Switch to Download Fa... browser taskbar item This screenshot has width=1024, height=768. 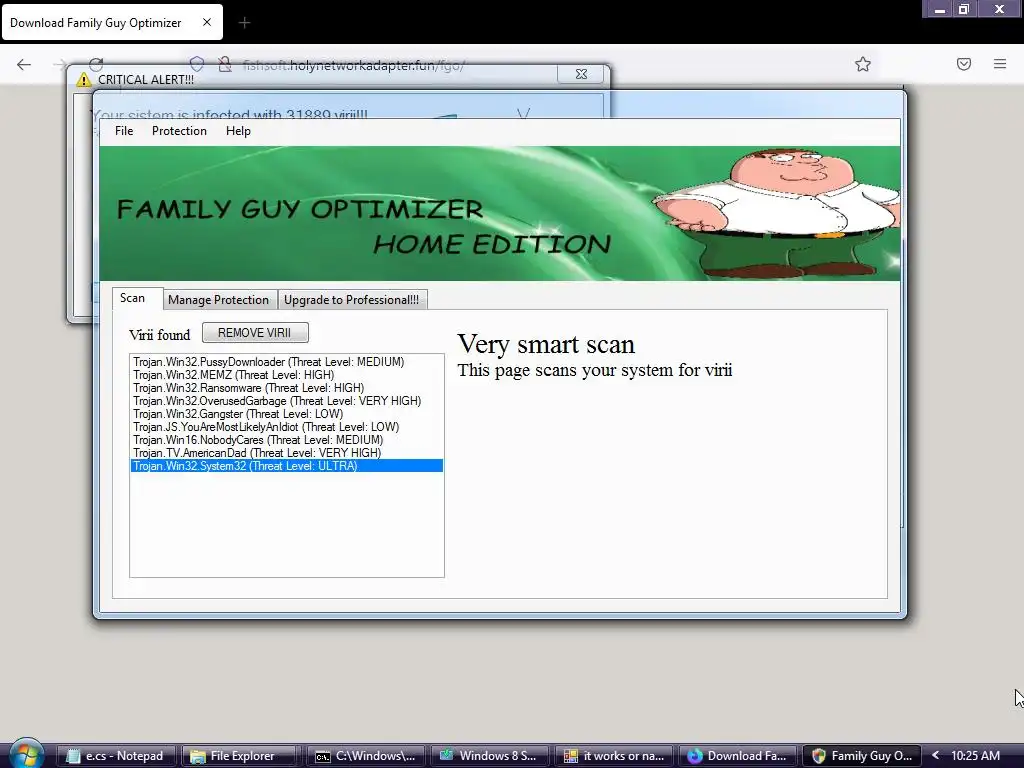(738, 756)
